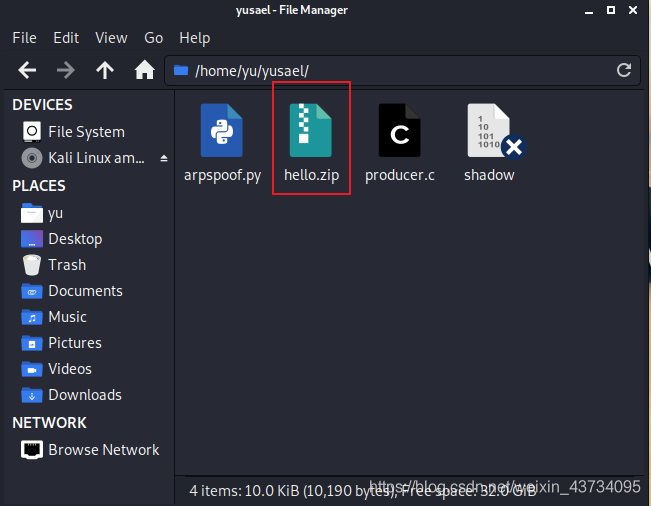Open the File menu

pos(24,38)
